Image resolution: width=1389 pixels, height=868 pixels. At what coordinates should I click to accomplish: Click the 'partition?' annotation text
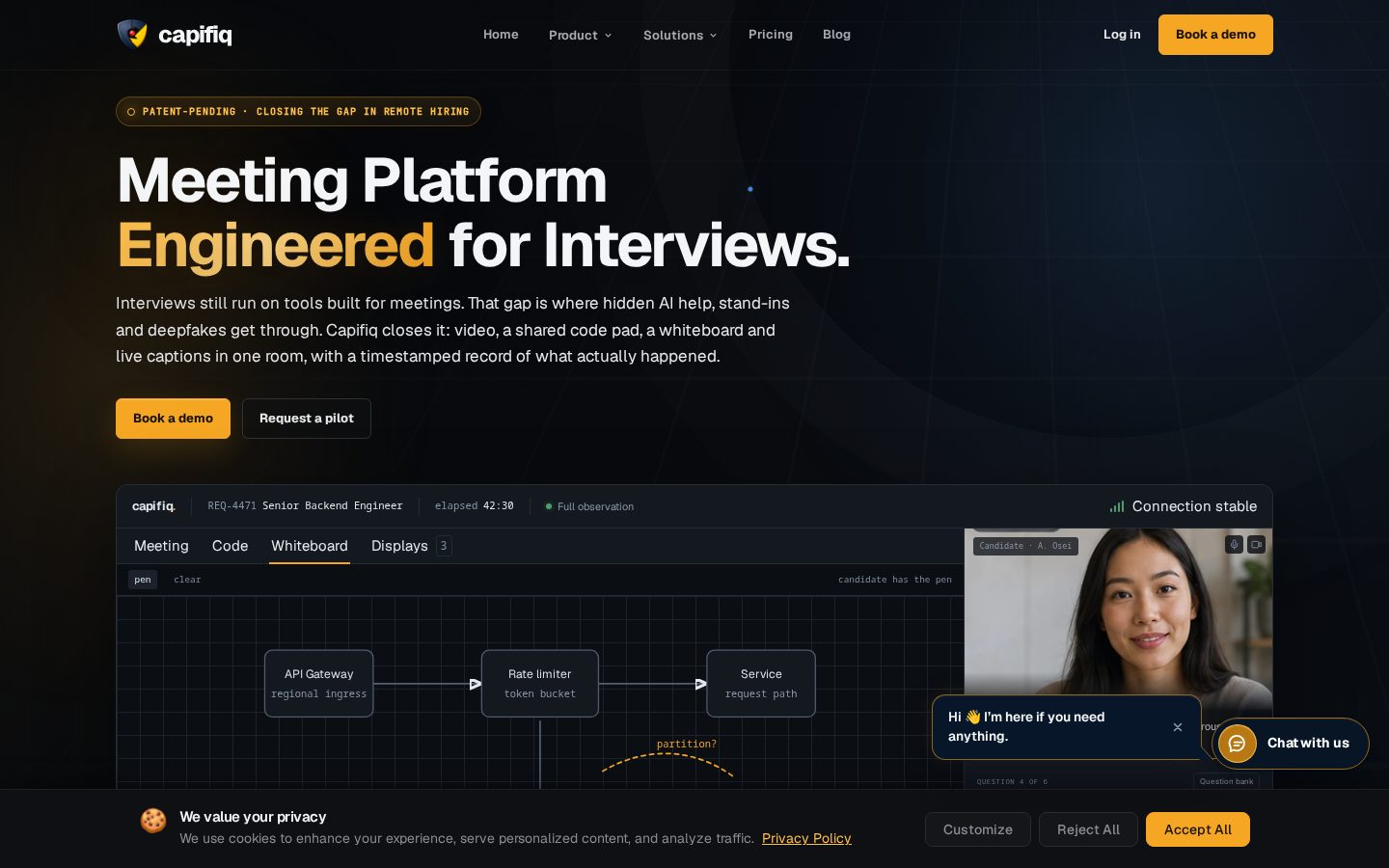click(x=686, y=744)
